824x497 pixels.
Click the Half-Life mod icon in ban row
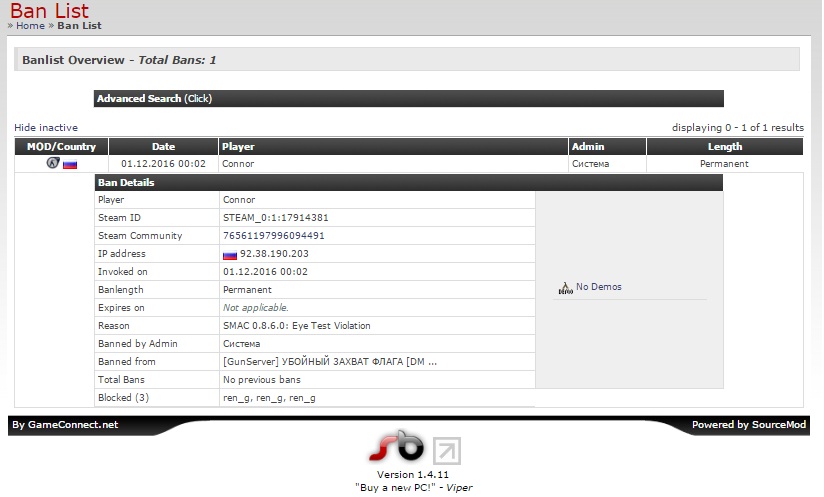[53, 163]
